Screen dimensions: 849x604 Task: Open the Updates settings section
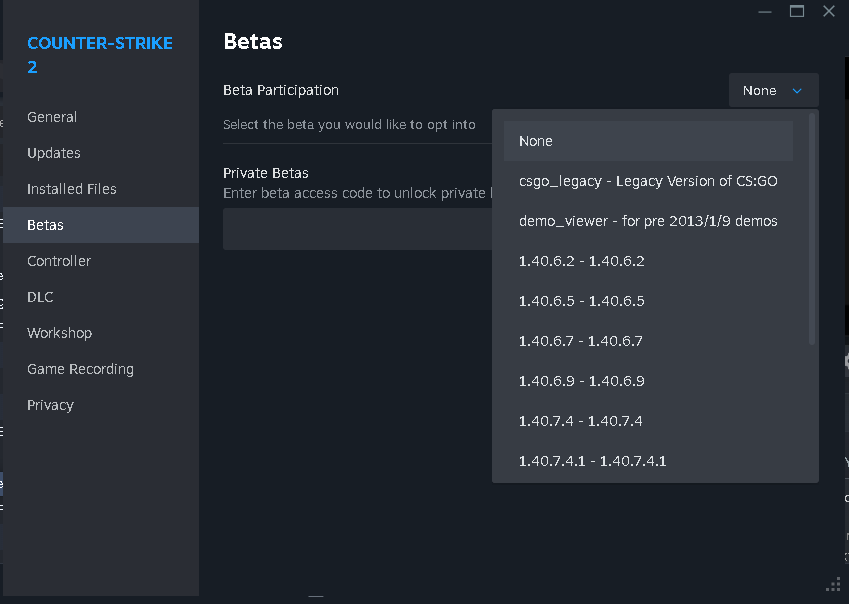pyautogui.click(x=54, y=153)
